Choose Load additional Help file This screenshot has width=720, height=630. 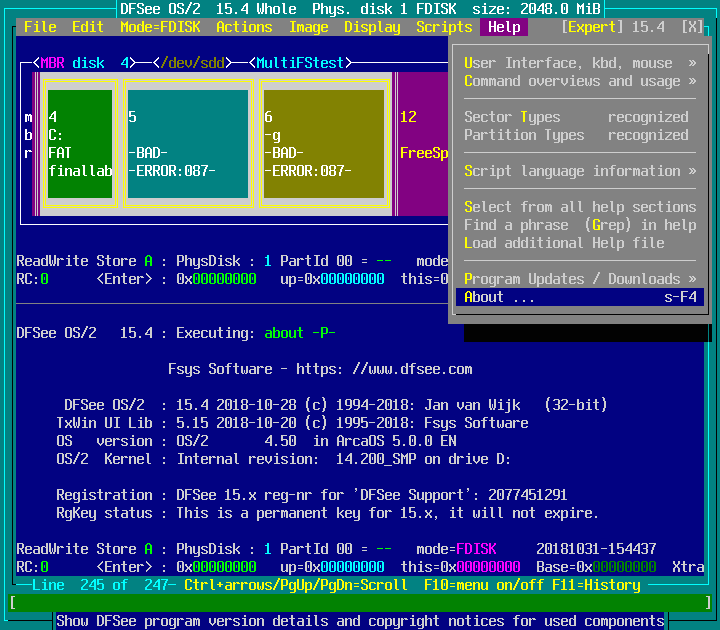(564, 243)
